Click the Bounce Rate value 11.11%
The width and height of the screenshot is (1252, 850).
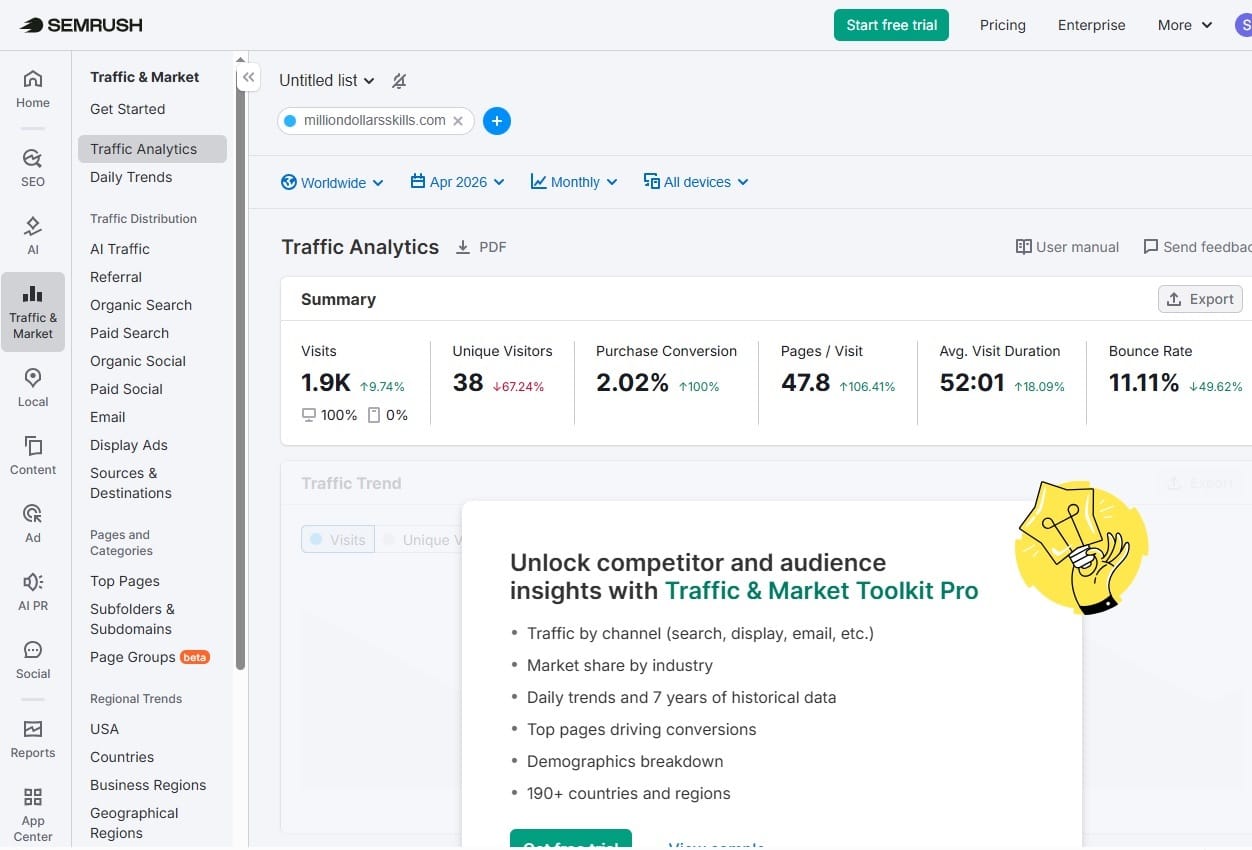pyautogui.click(x=1144, y=383)
